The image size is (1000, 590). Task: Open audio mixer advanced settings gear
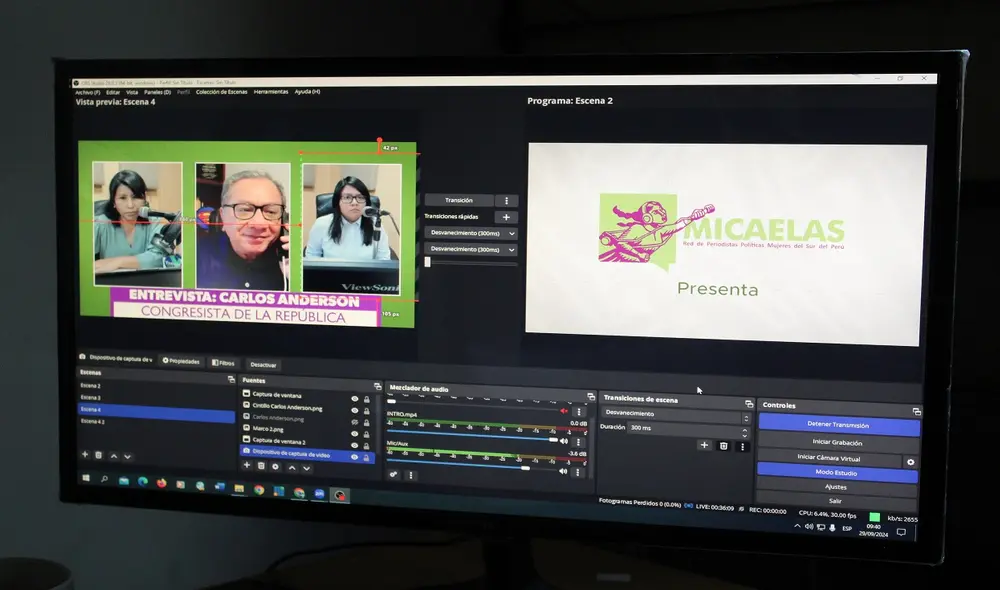click(x=393, y=475)
